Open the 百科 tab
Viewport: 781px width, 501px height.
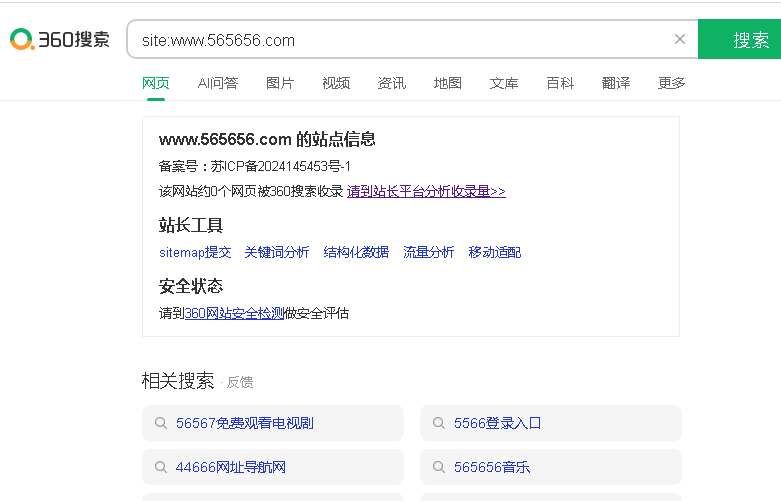[560, 83]
